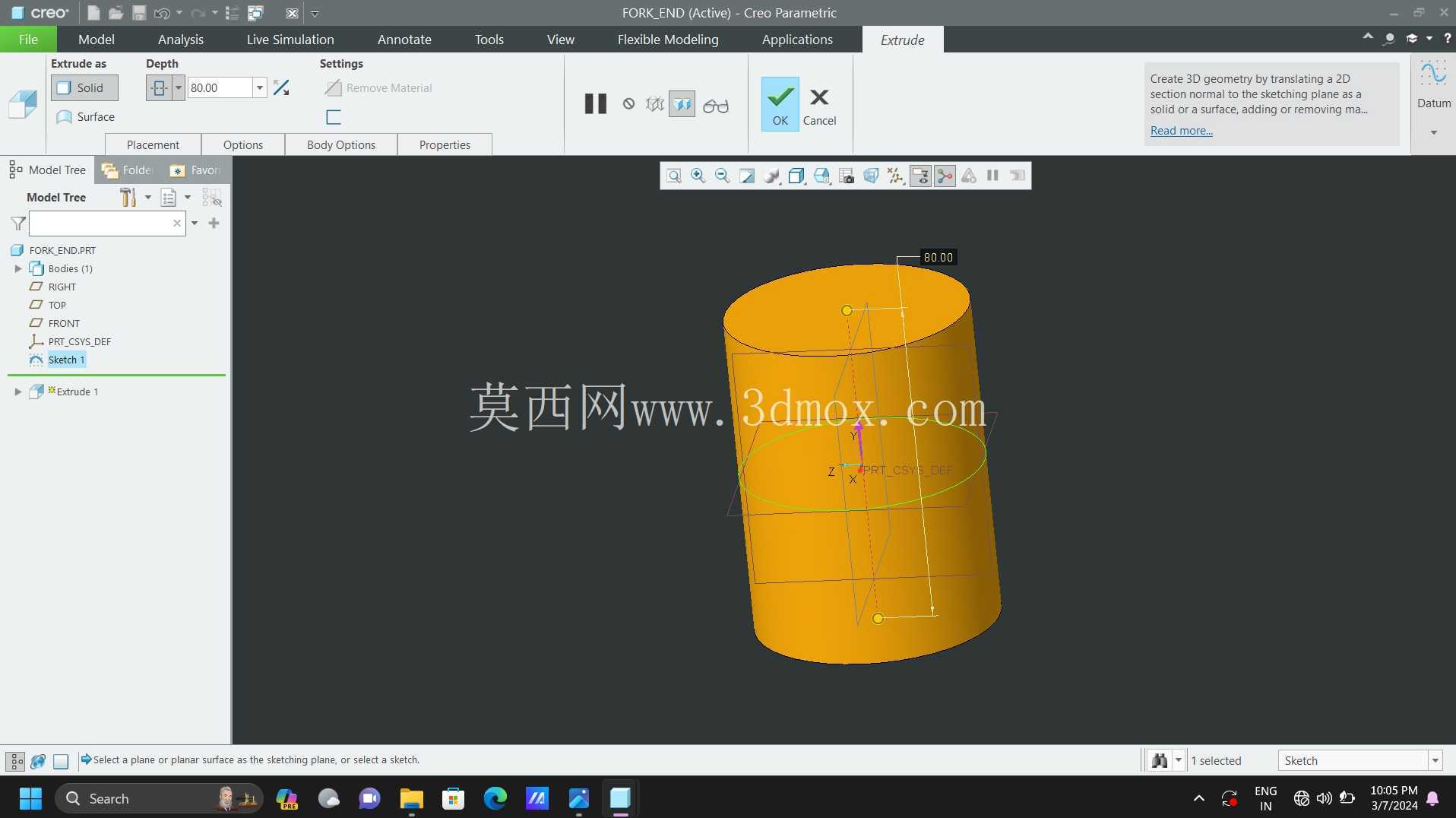Open the Undo history dropdown arrow
1456x818 pixels.
(179, 13)
